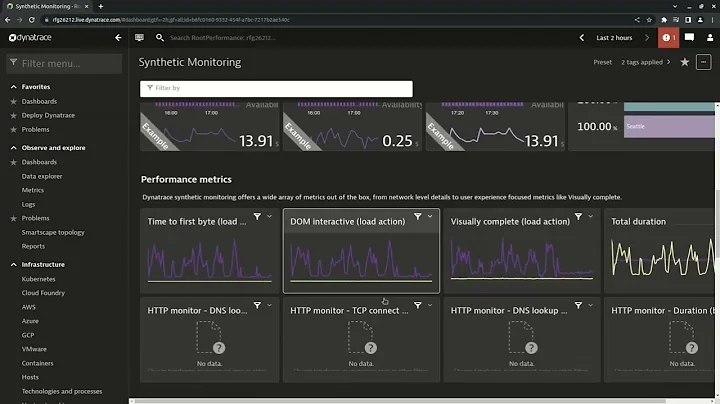This screenshot has height=404, width=720.
Task: Open the chat icon in the top bar
Action: coord(689,38)
